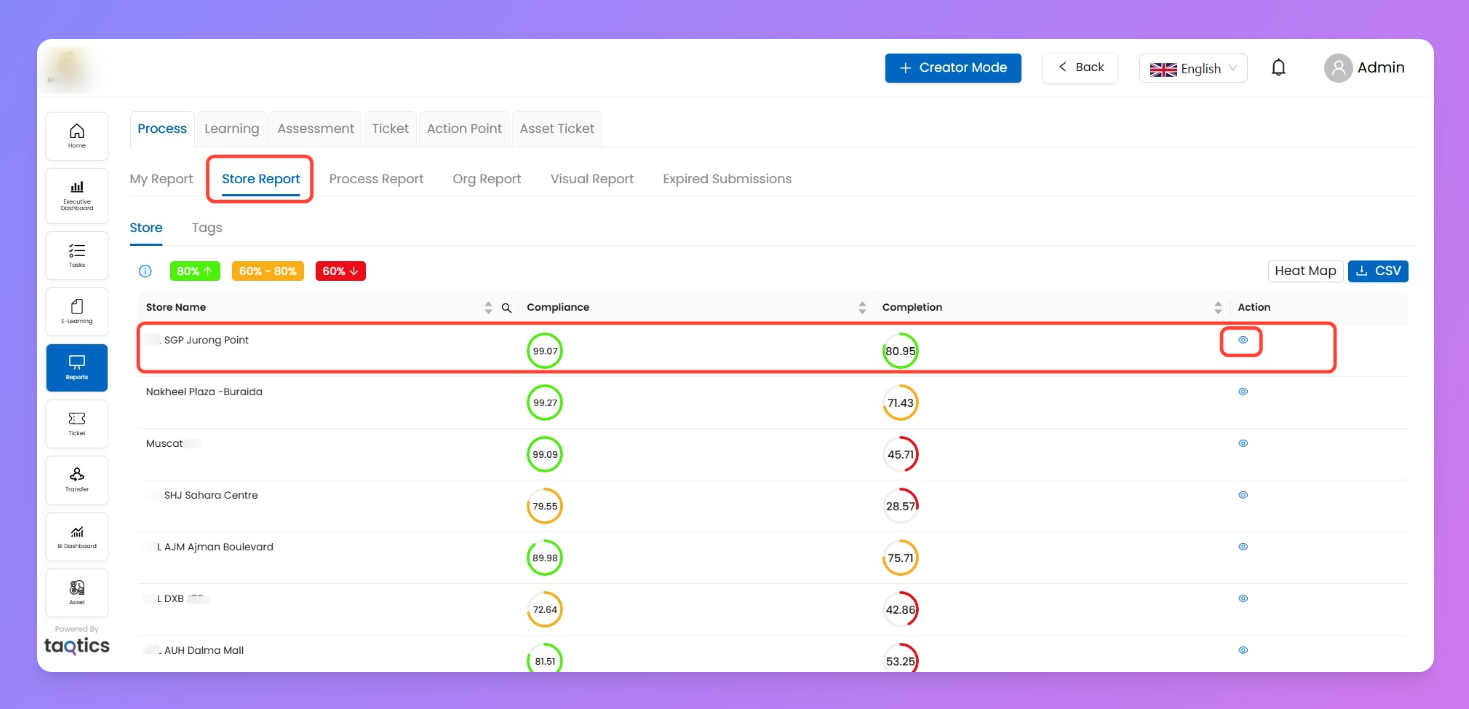The image size is (1469, 709).
Task: Switch to the Process Report tab
Action: tap(376, 179)
